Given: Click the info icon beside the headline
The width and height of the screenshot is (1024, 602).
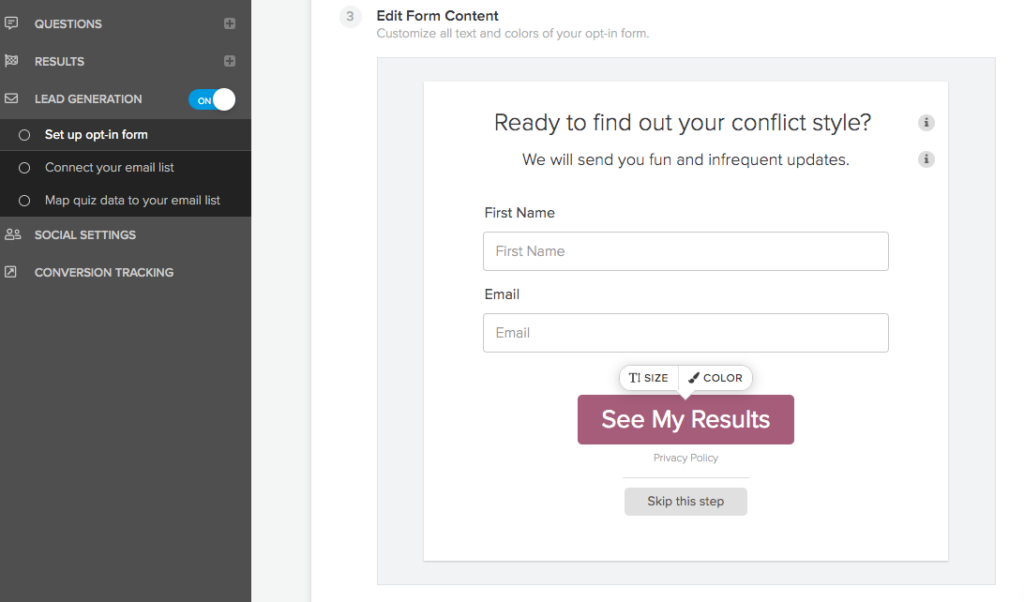Looking at the screenshot, I should tap(925, 123).
